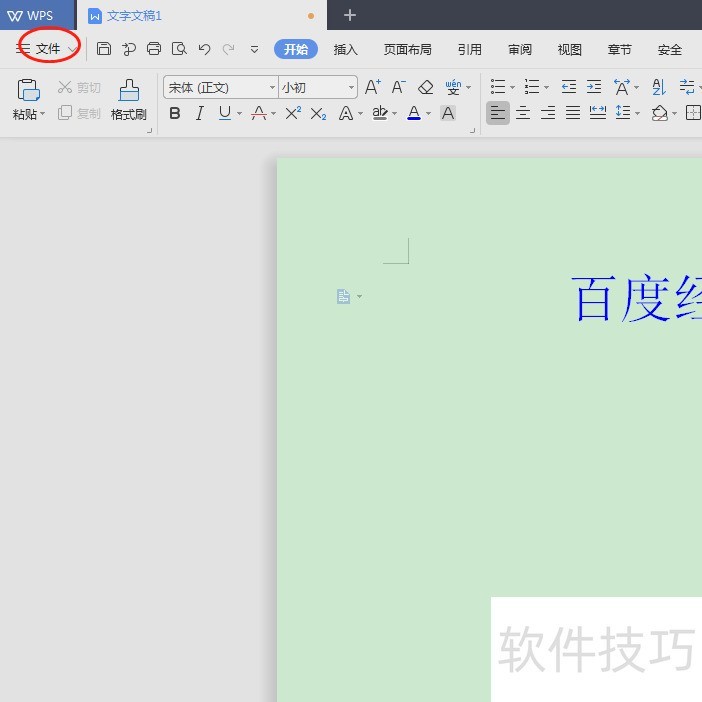Click the distributed alignment icon

(598, 113)
